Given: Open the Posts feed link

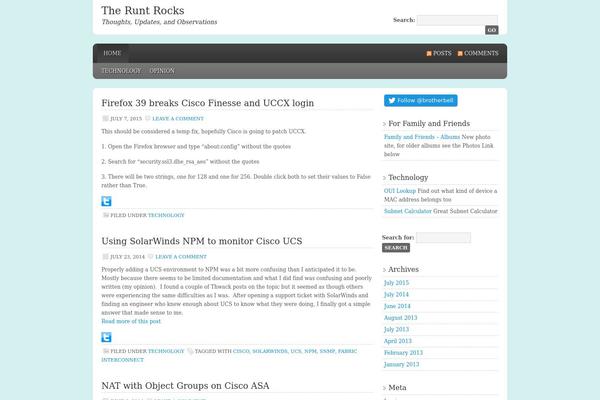Looking at the screenshot, I should (x=442, y=53).
